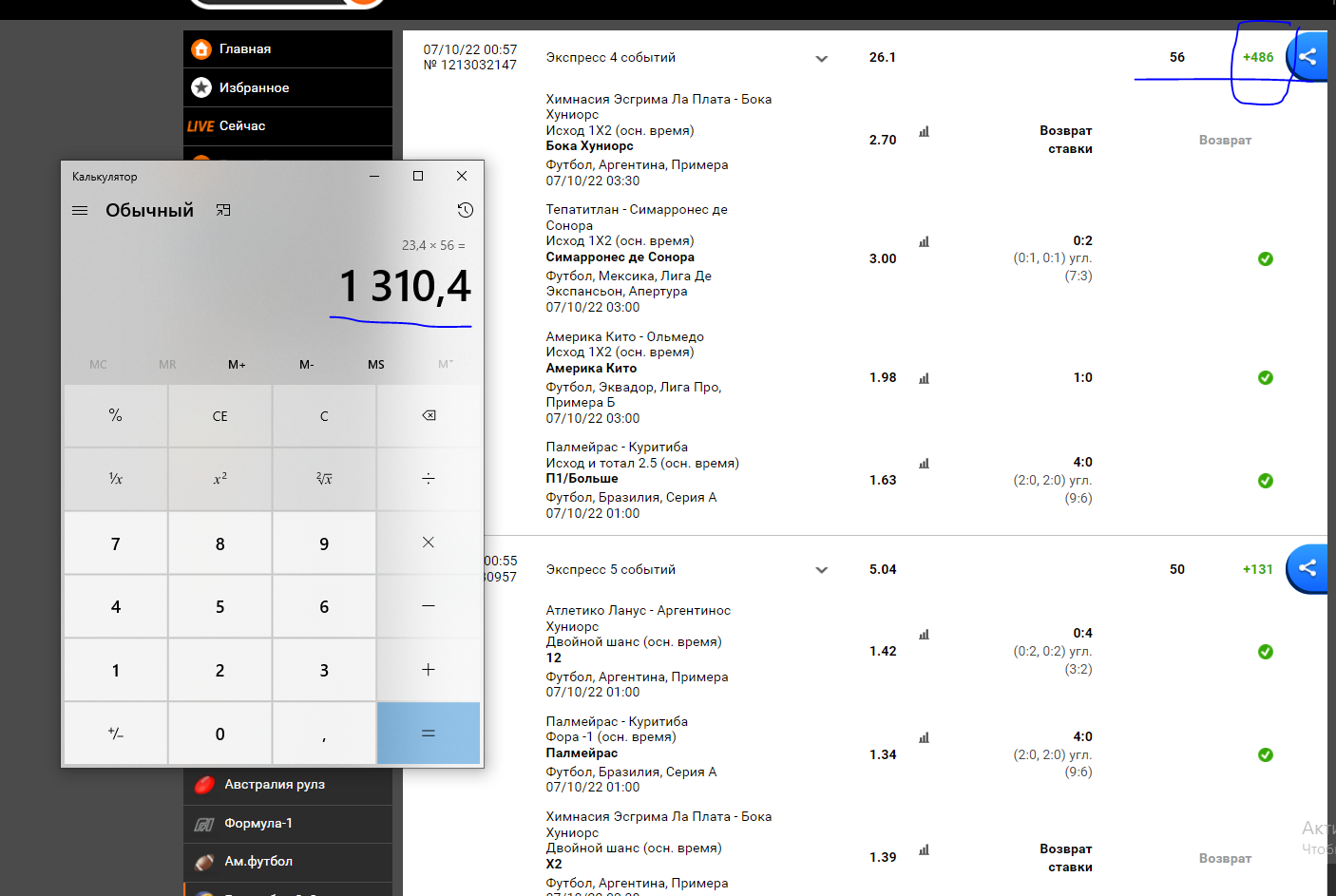This screenshot has width=1336, height=896.
Task: Click digit 9 on calculator
Action: click(324, 543)
